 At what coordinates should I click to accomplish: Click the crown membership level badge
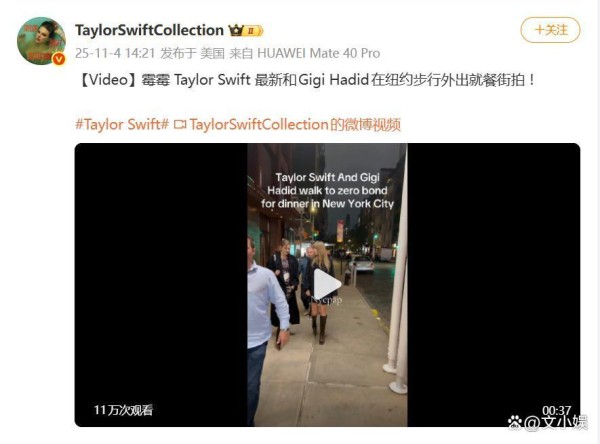[x=246, y=30]
